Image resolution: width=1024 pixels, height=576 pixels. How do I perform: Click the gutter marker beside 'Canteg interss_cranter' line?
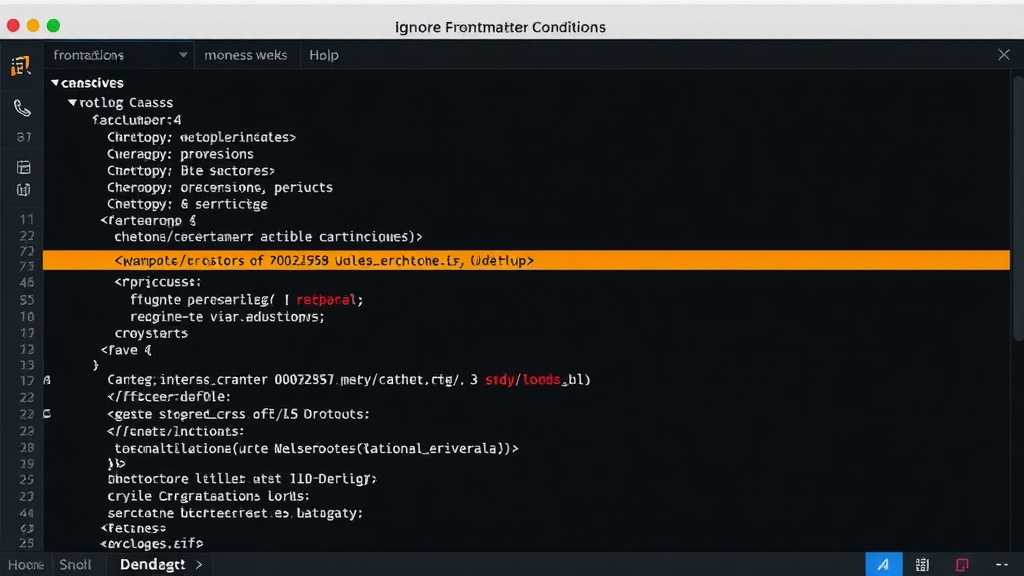47,379
